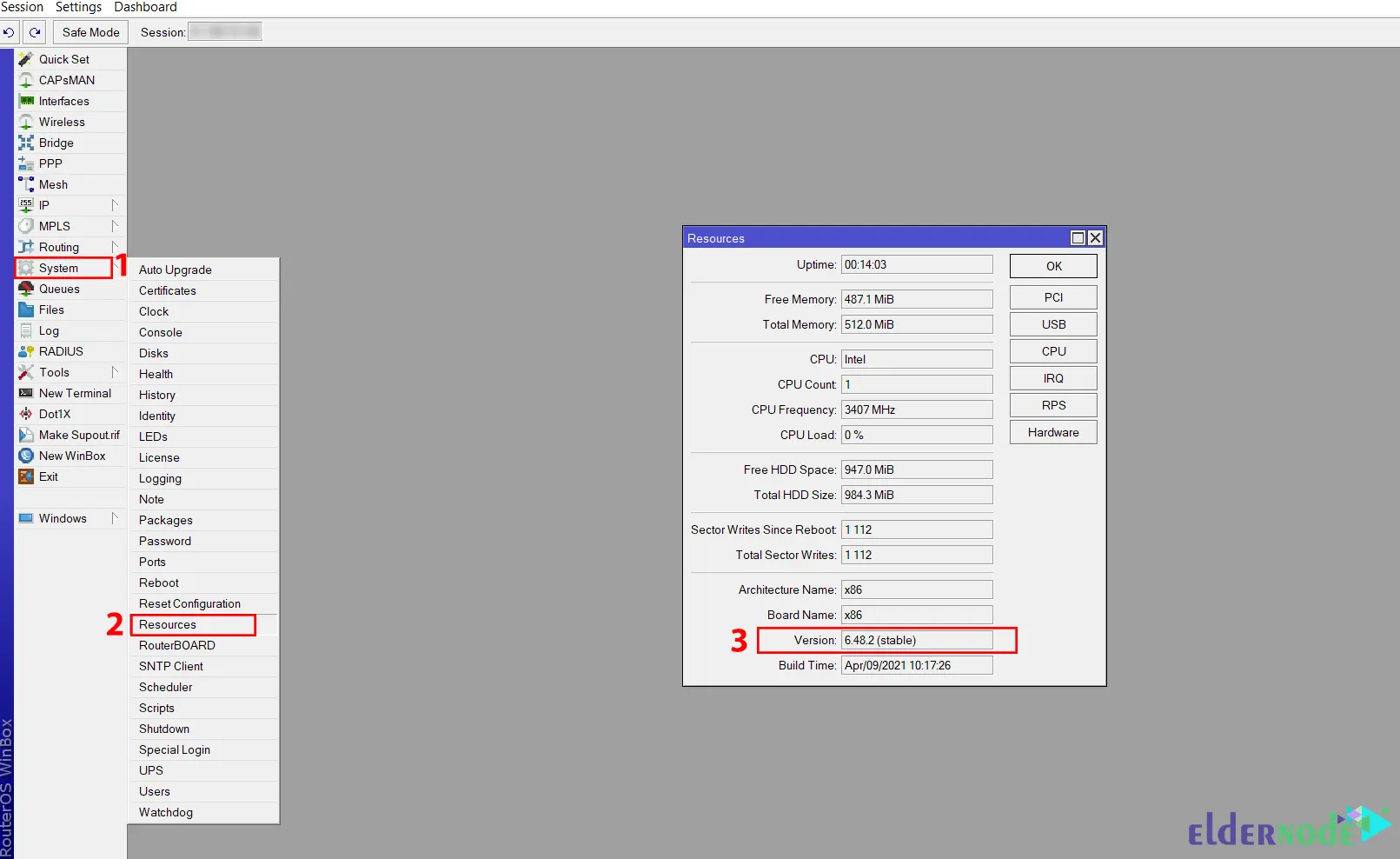This screenshot has height=859, width=1400.
Task: Open the Queues window
Action: pos(57,289)
